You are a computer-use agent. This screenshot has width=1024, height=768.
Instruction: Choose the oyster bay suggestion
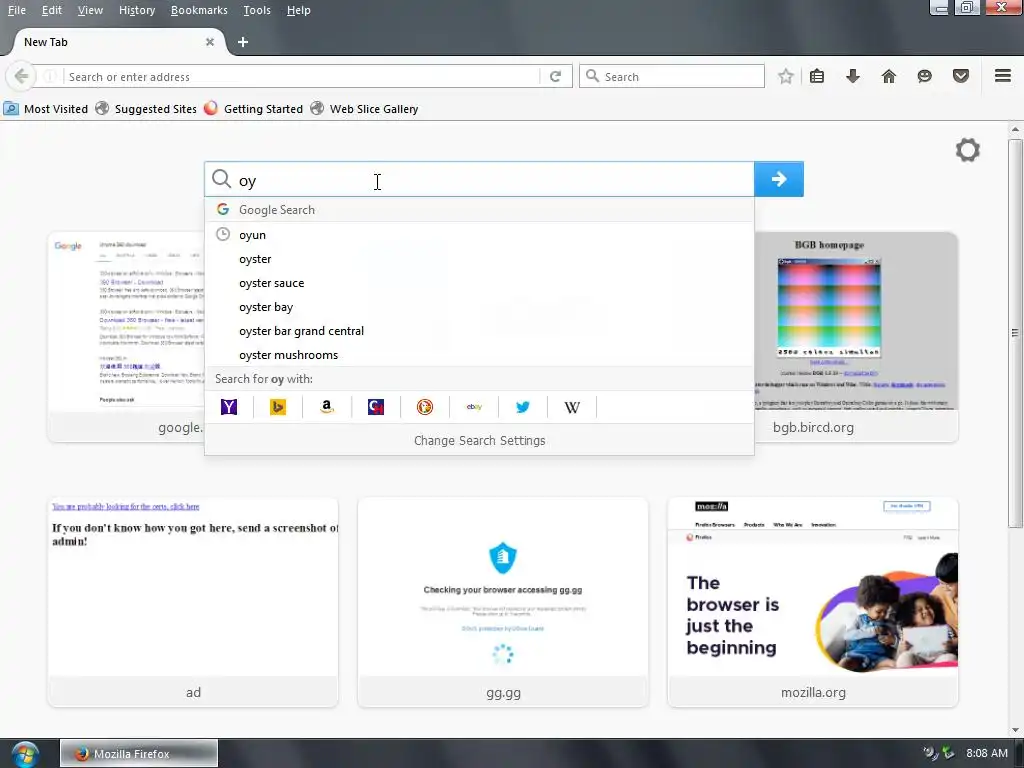point(479,307)
